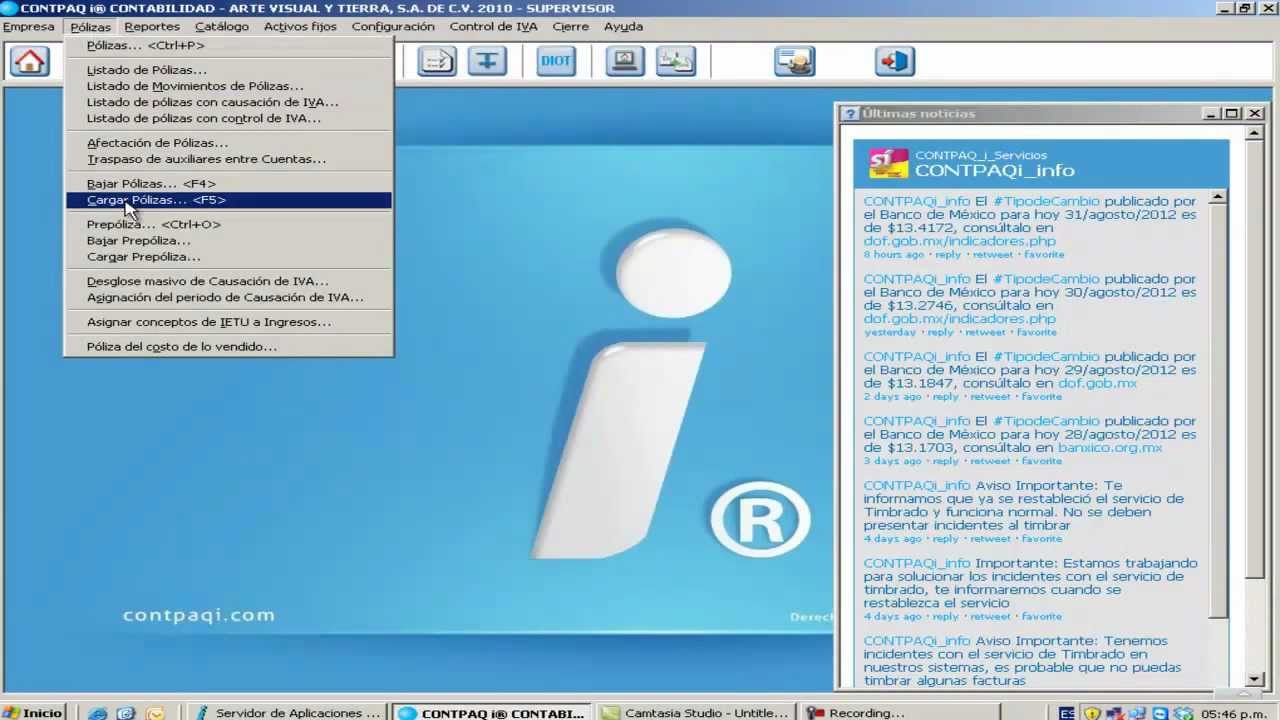Click the news feed inner scrollbar thumb
1280x720 pixels.
click(x=1217, y=411)
